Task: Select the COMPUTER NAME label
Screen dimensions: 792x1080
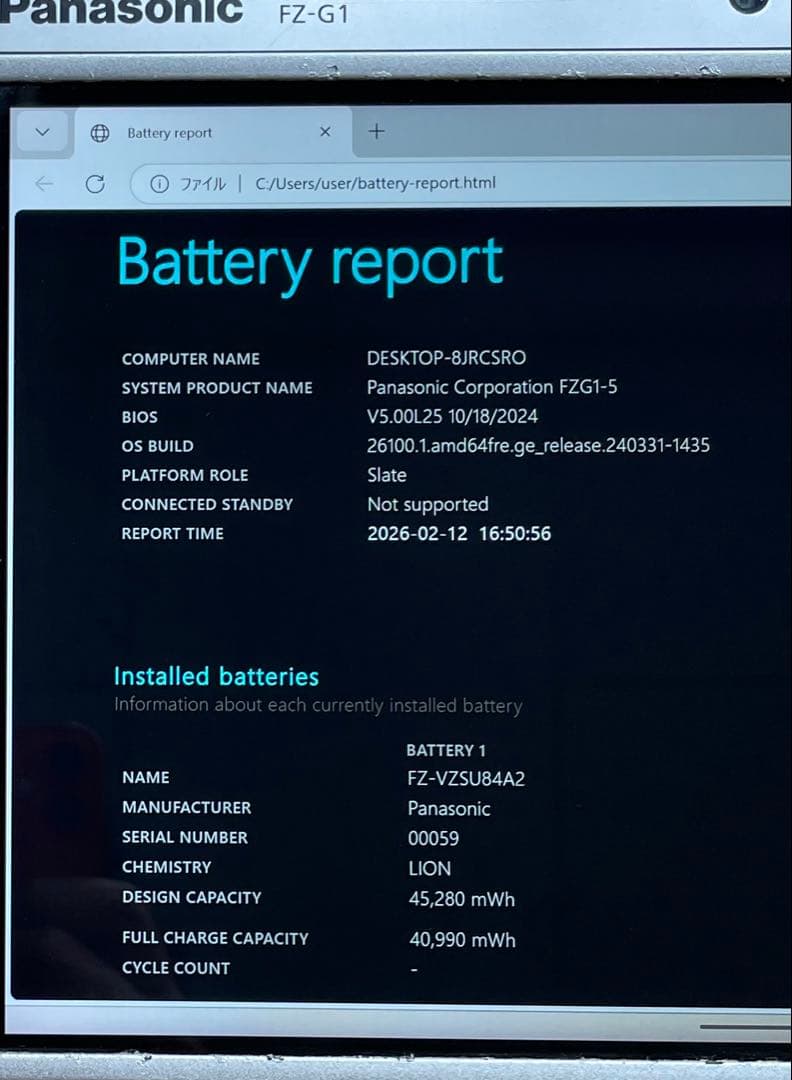Action: (x=191, y=359)
